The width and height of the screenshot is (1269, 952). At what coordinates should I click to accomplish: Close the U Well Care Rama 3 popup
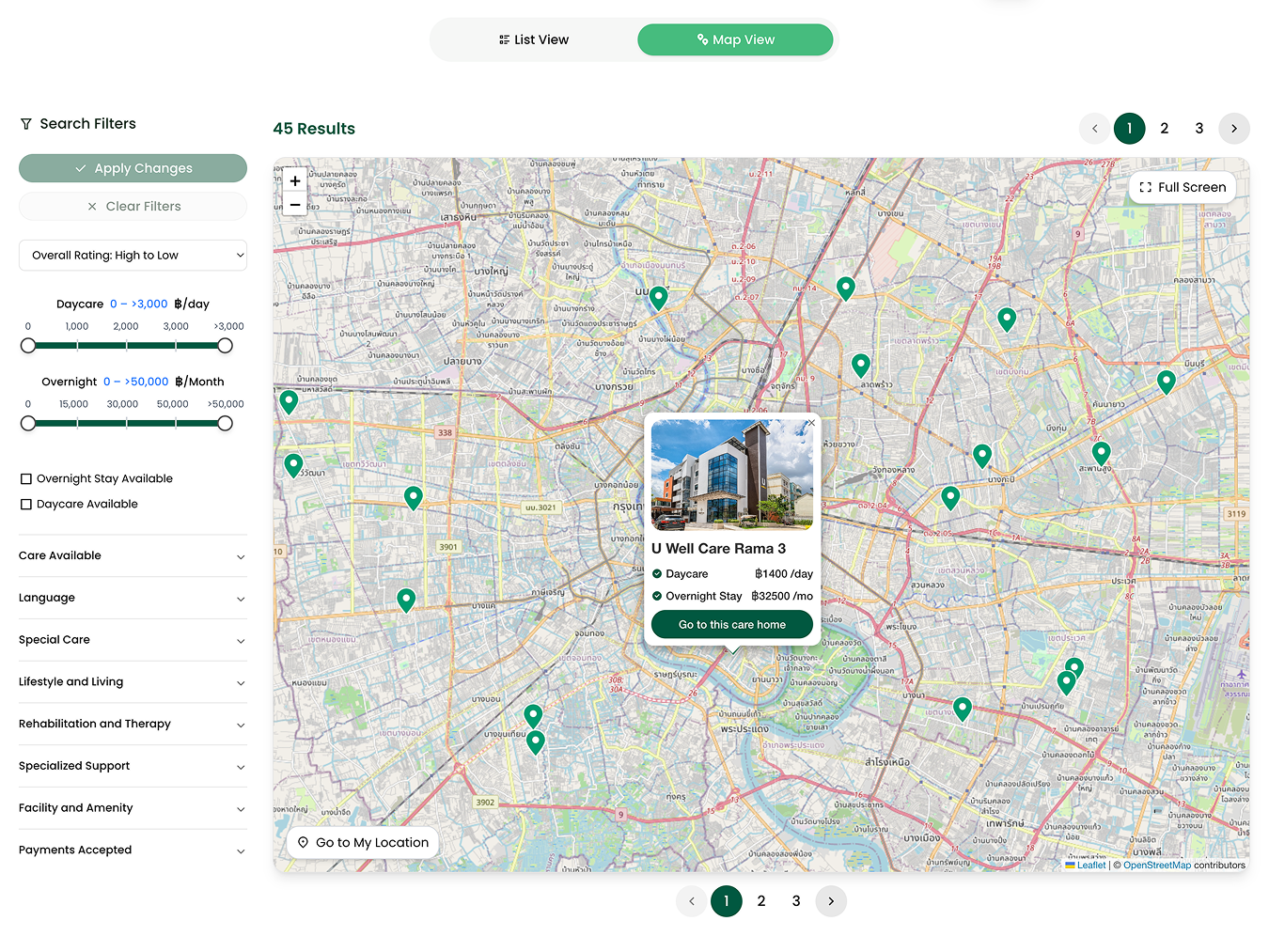click(810, 424)
